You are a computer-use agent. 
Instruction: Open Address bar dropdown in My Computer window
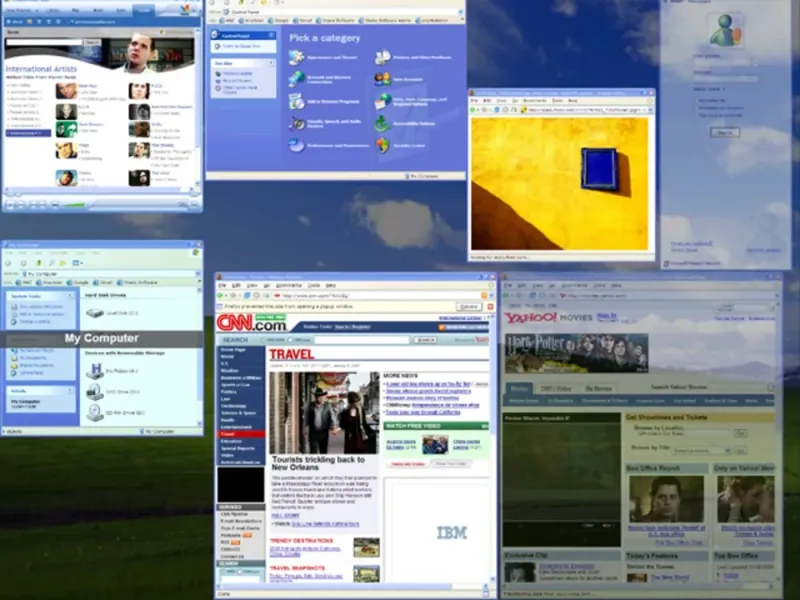pos(198,274)
